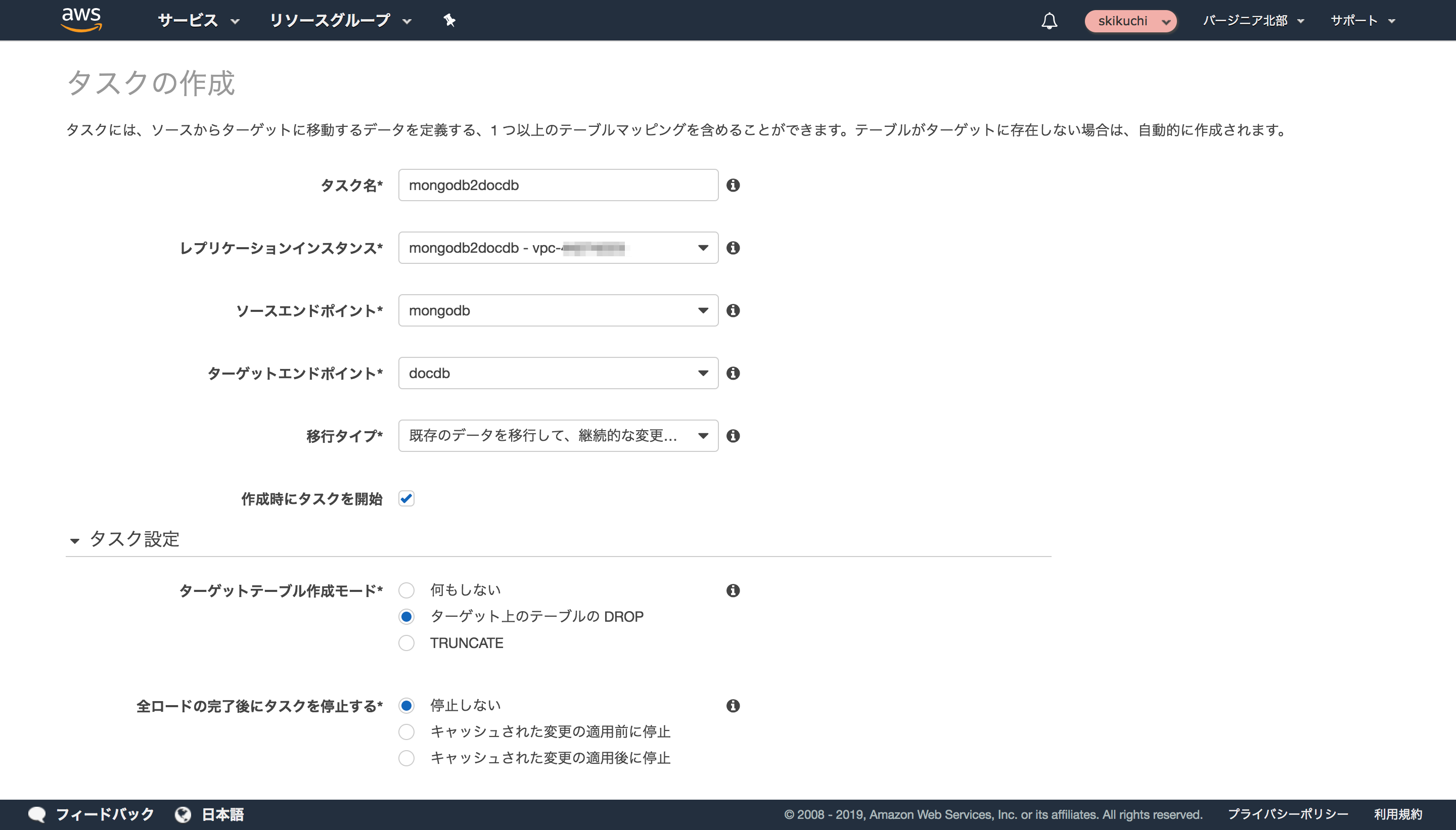Uncheck 作成時にタスクを開始
Screen dimensions: 1456x830
pyautogui.click(x=406, y=498)
